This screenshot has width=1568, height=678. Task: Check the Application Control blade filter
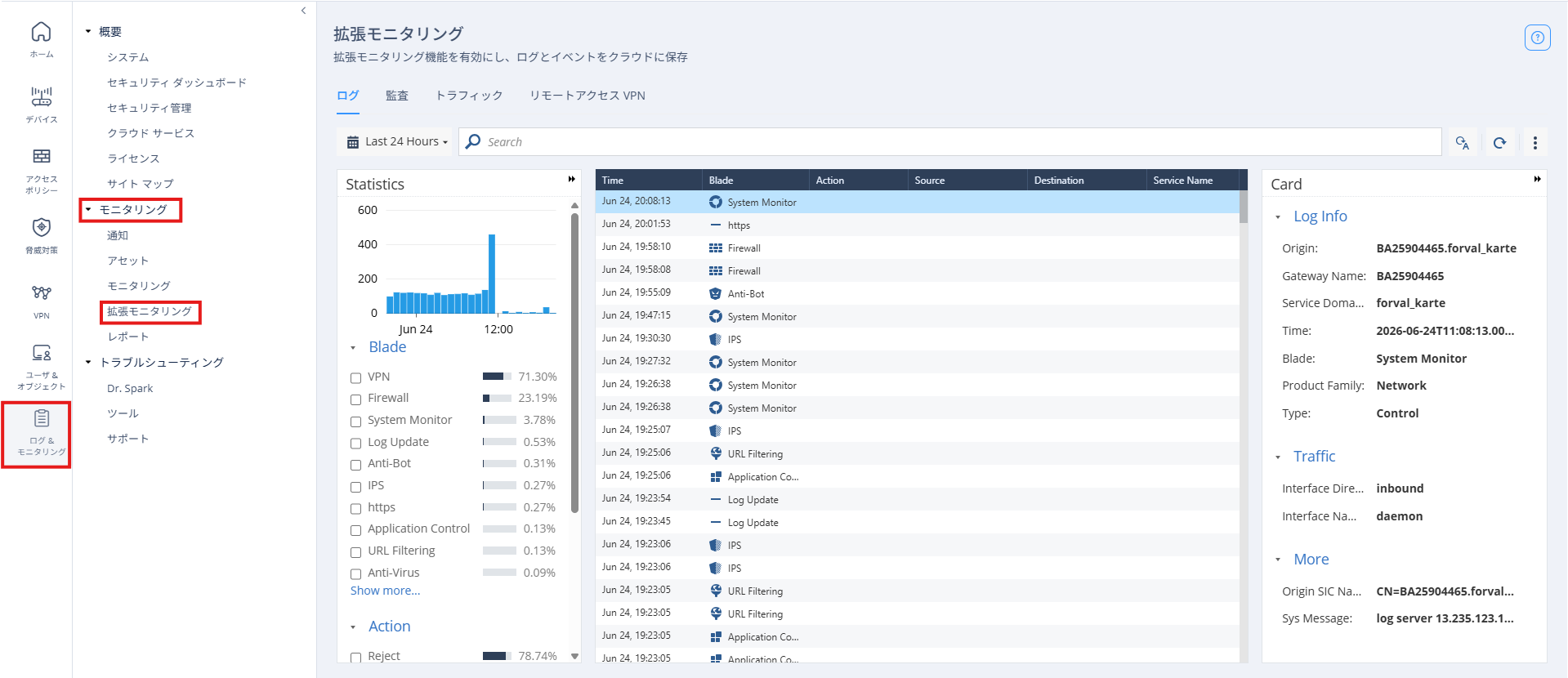pyautogui.click(x=355, y=530)
